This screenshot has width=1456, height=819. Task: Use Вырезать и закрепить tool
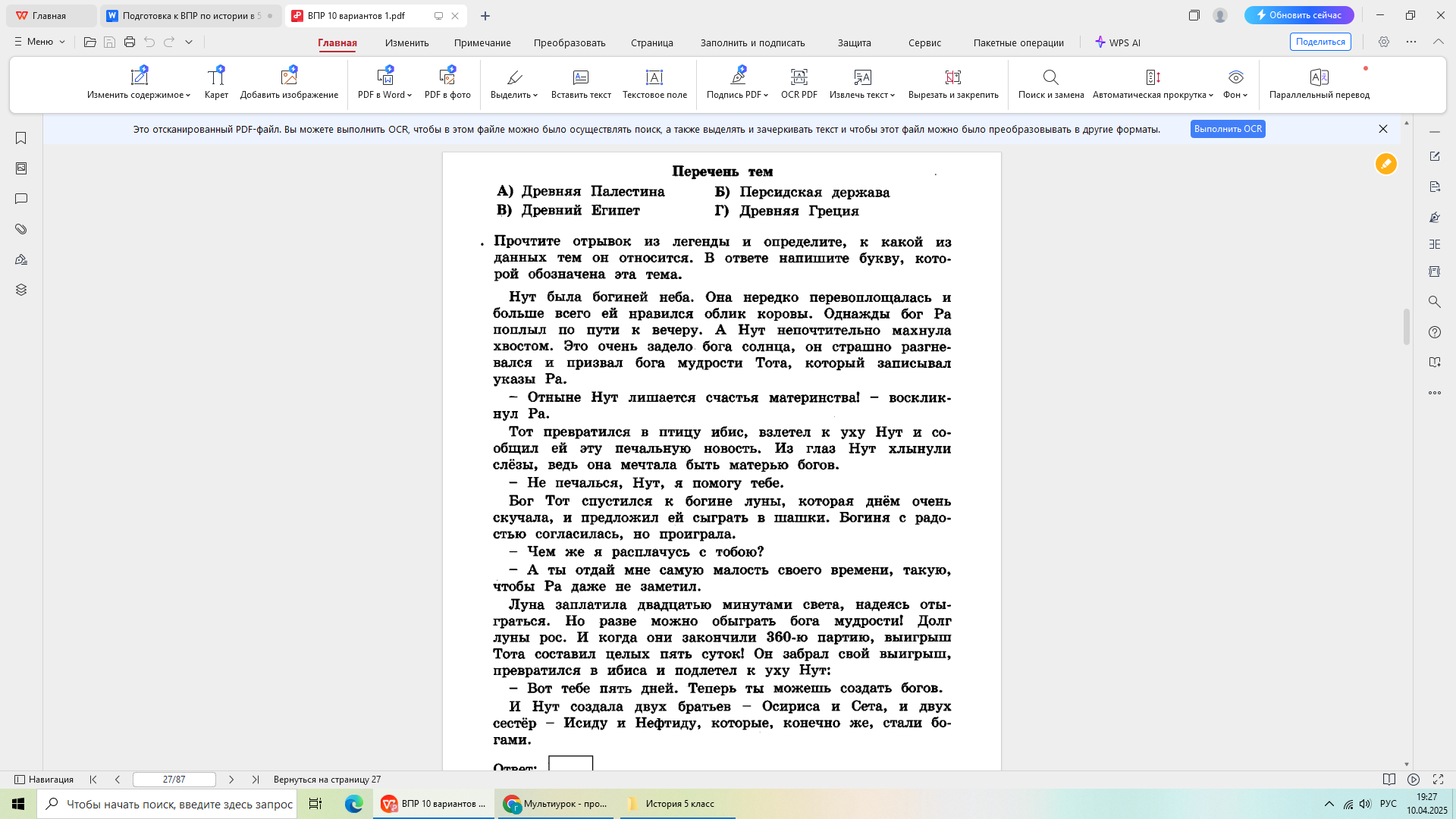[x=953, y=83]
